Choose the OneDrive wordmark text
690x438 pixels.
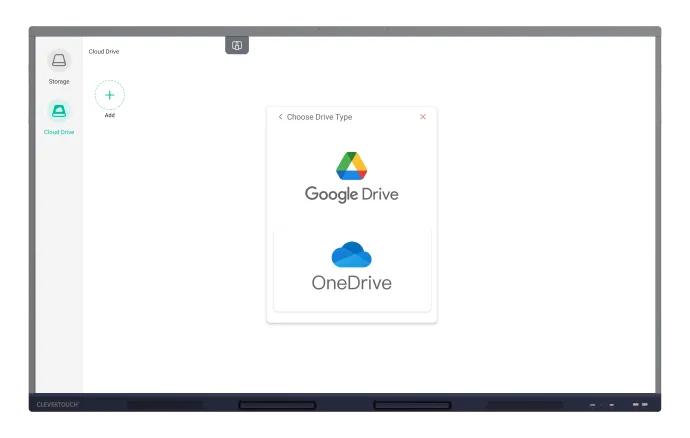pyautogui.click(x=351, y=283)
